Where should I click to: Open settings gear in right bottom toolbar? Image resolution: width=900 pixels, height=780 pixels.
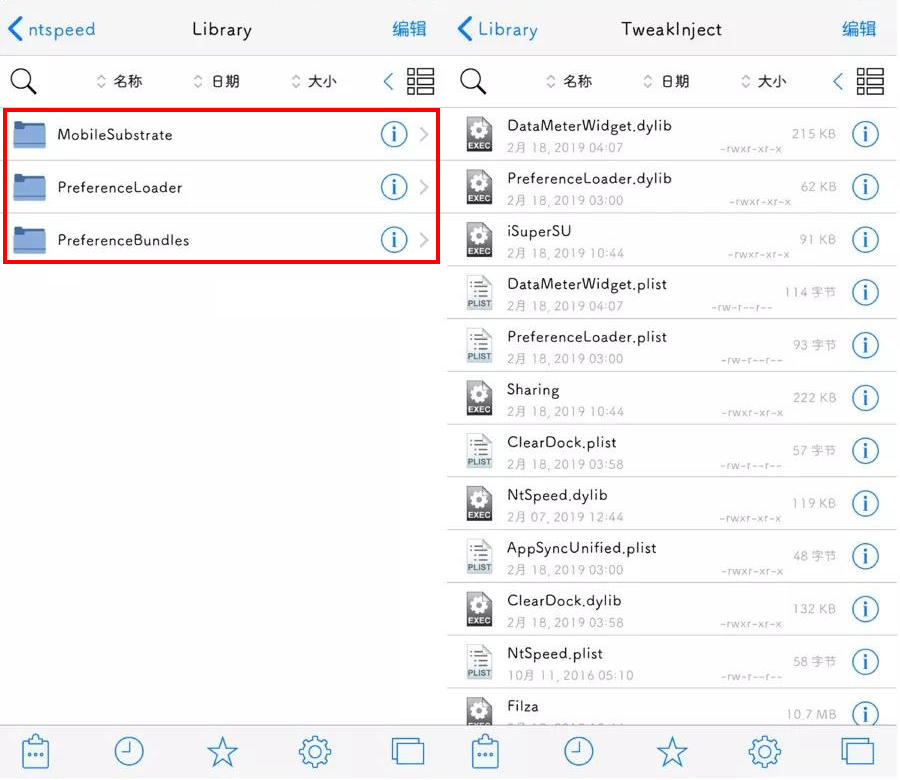click(x=765, y=751)
